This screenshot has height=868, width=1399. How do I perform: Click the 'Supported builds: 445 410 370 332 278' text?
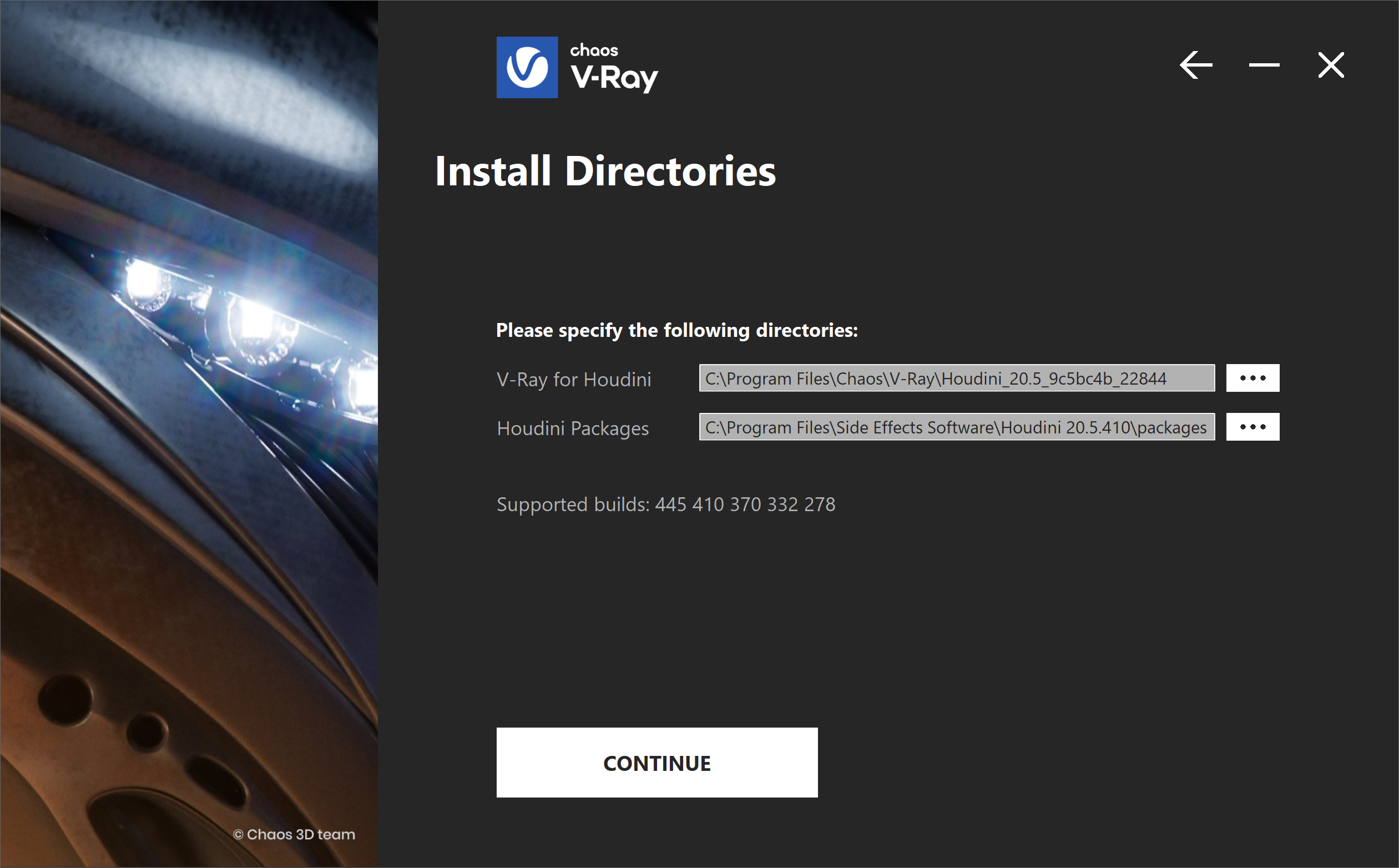[x=666, y=504]
